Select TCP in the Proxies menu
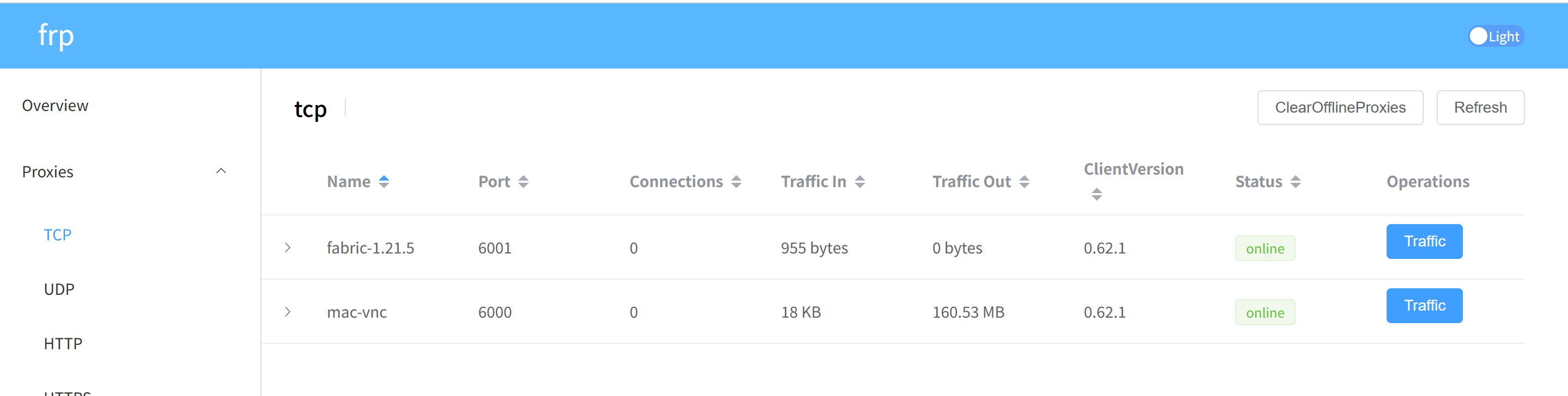Screen dimensions: 1568x396 point(58,235)
